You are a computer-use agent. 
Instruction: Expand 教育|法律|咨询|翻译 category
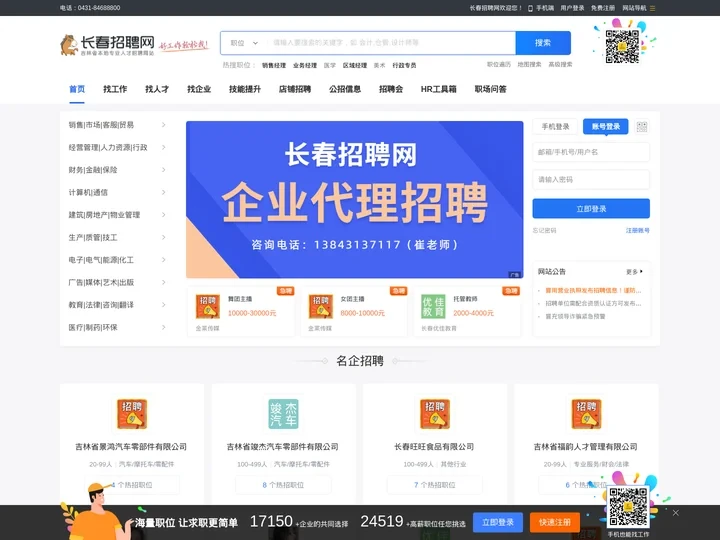pyautogui.click(x=117, y=305)
